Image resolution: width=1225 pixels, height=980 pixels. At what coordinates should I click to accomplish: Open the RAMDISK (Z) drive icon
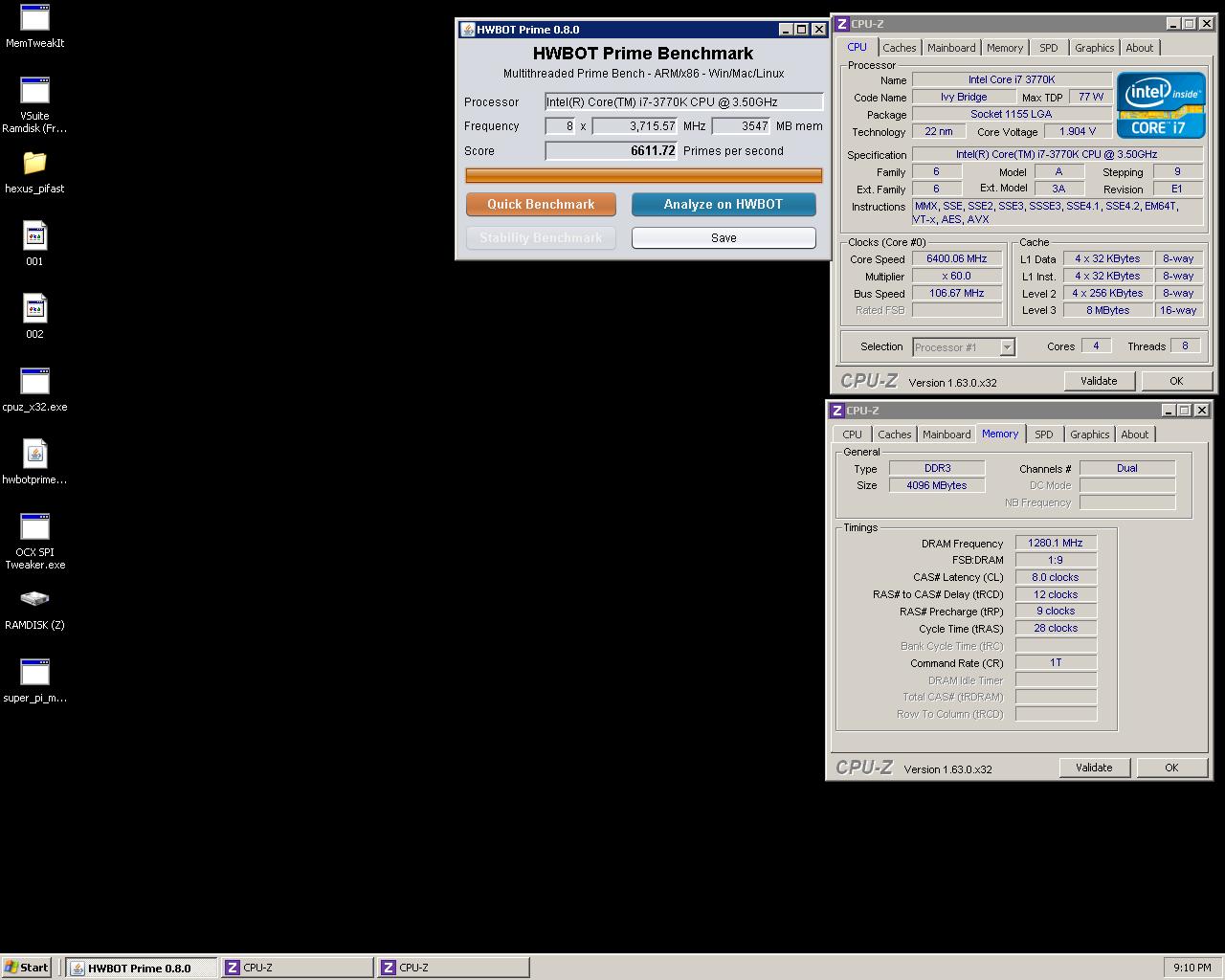click(x=34, y=610)
